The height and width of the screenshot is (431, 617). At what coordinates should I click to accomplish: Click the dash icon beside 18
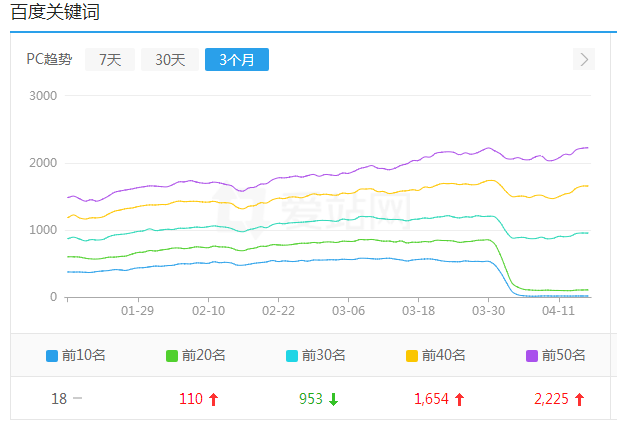tap(78, 399)
